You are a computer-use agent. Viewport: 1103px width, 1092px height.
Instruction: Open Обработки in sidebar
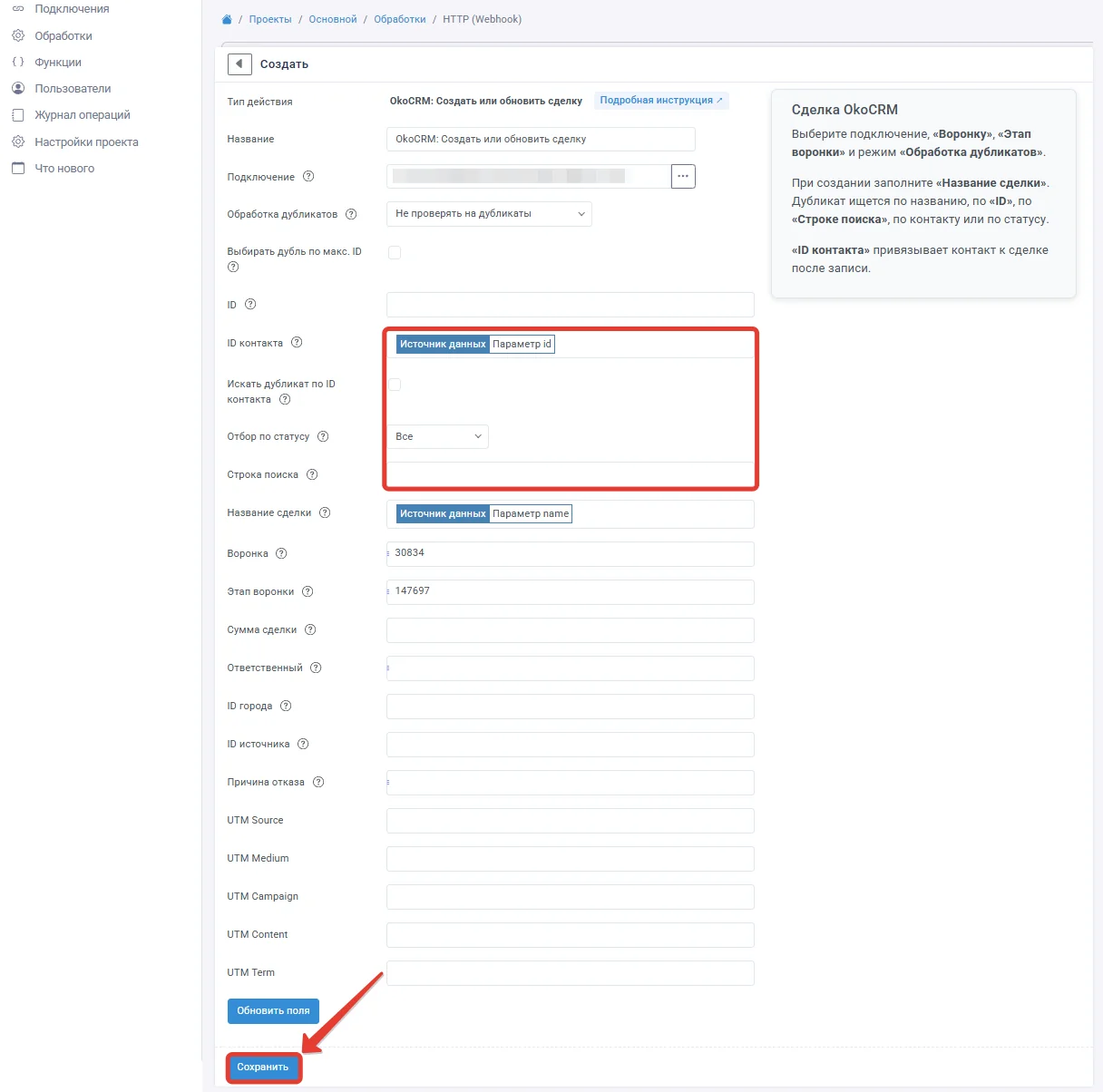point(63,36)
